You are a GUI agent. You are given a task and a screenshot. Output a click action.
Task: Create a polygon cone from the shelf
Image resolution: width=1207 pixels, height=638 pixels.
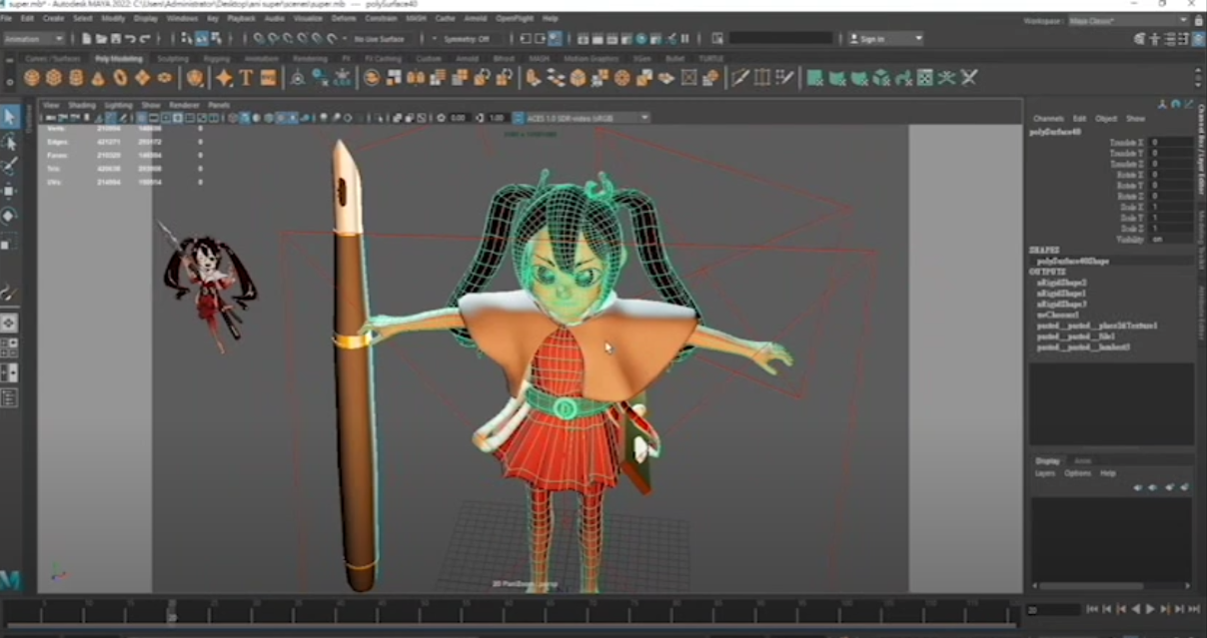click(98, 78)
